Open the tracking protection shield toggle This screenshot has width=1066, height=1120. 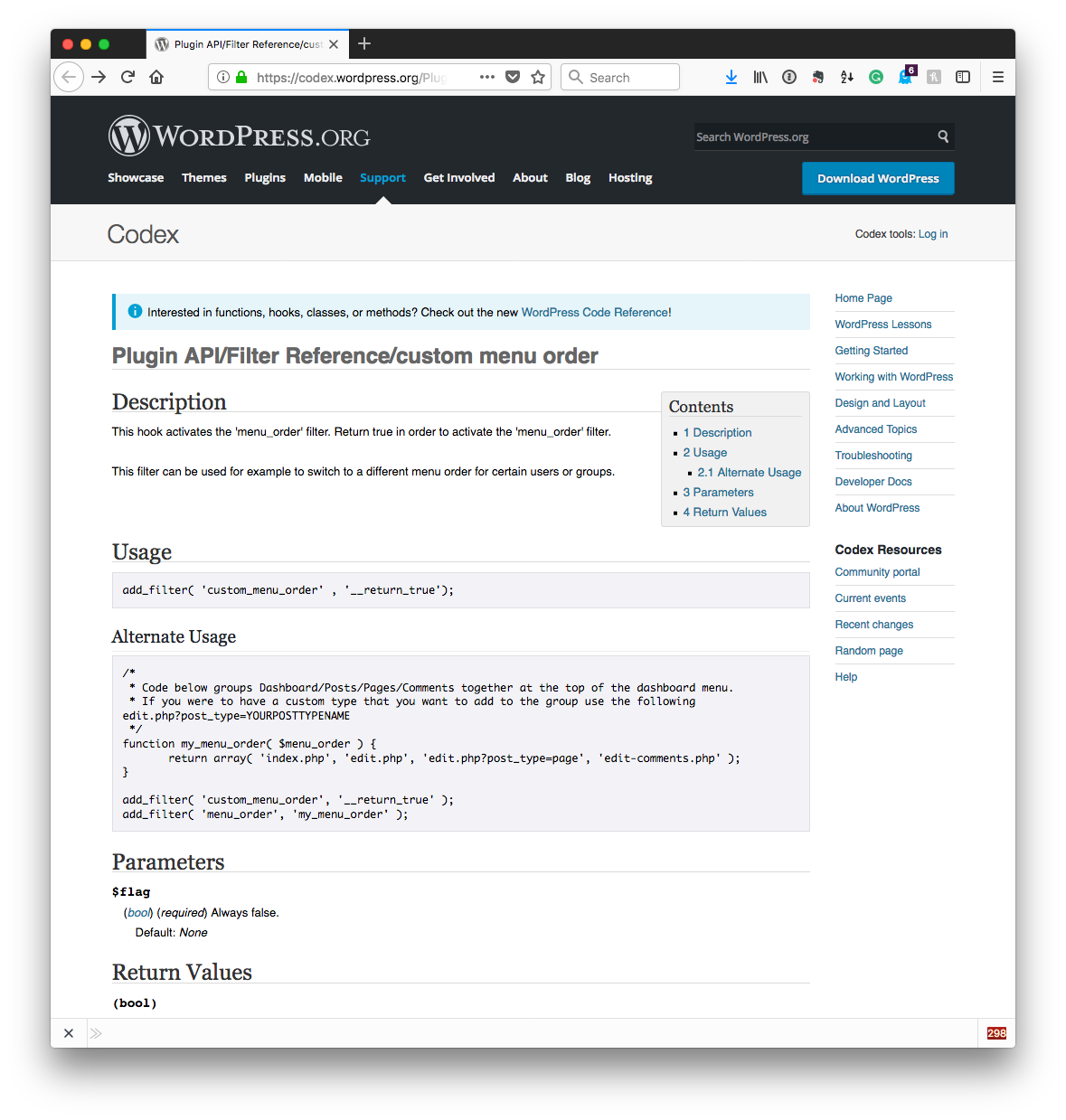pos(513,77)
